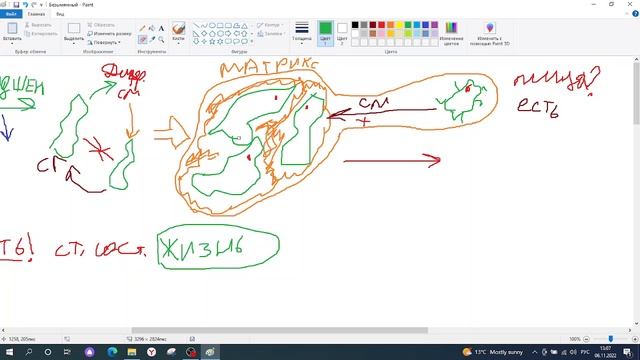
Task: Open Paint help question mark icon
Action: [635, 14]
